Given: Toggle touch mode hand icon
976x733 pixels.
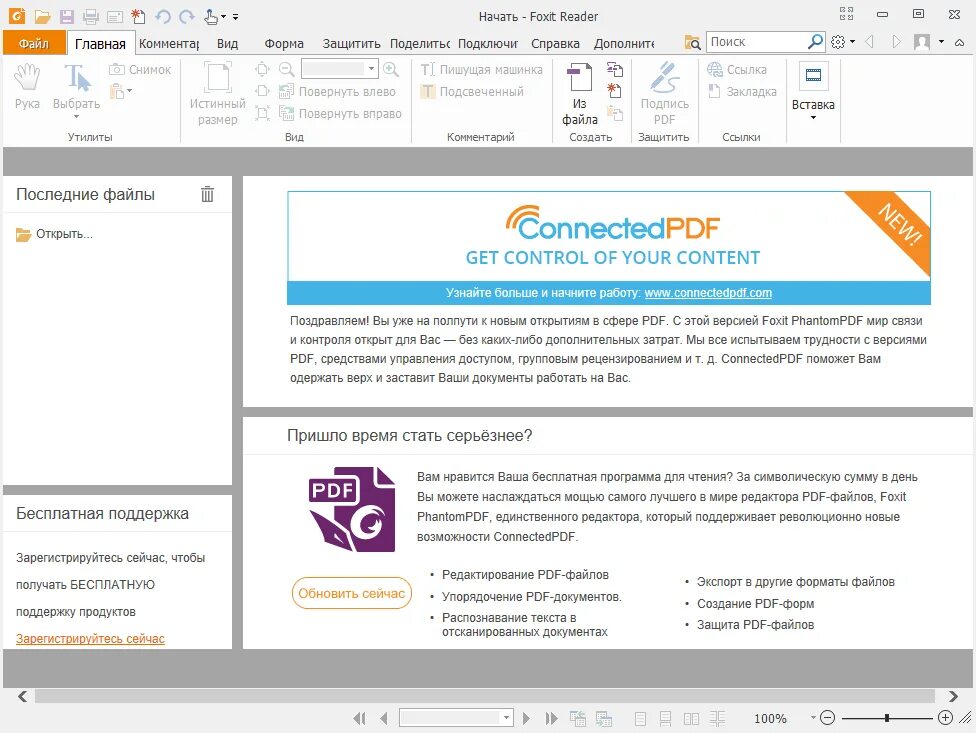Looking at the screenshot, I should tap(211, 17).
